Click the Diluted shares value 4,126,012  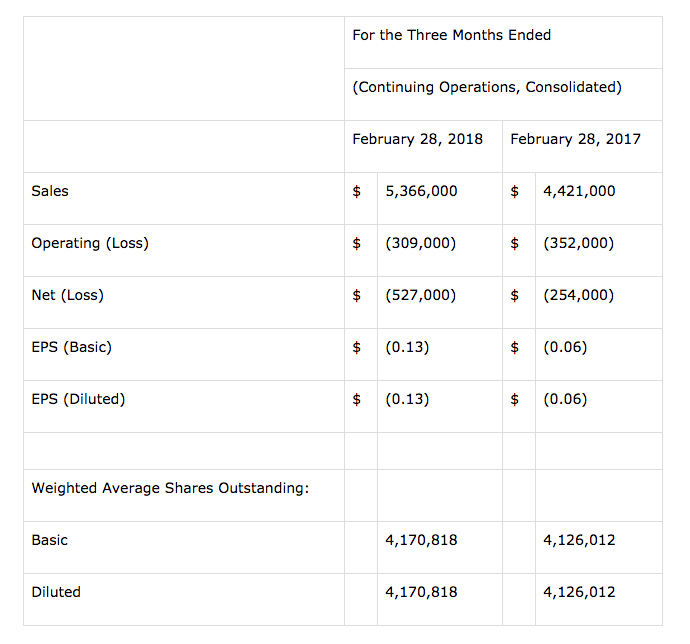pos(579,592)
